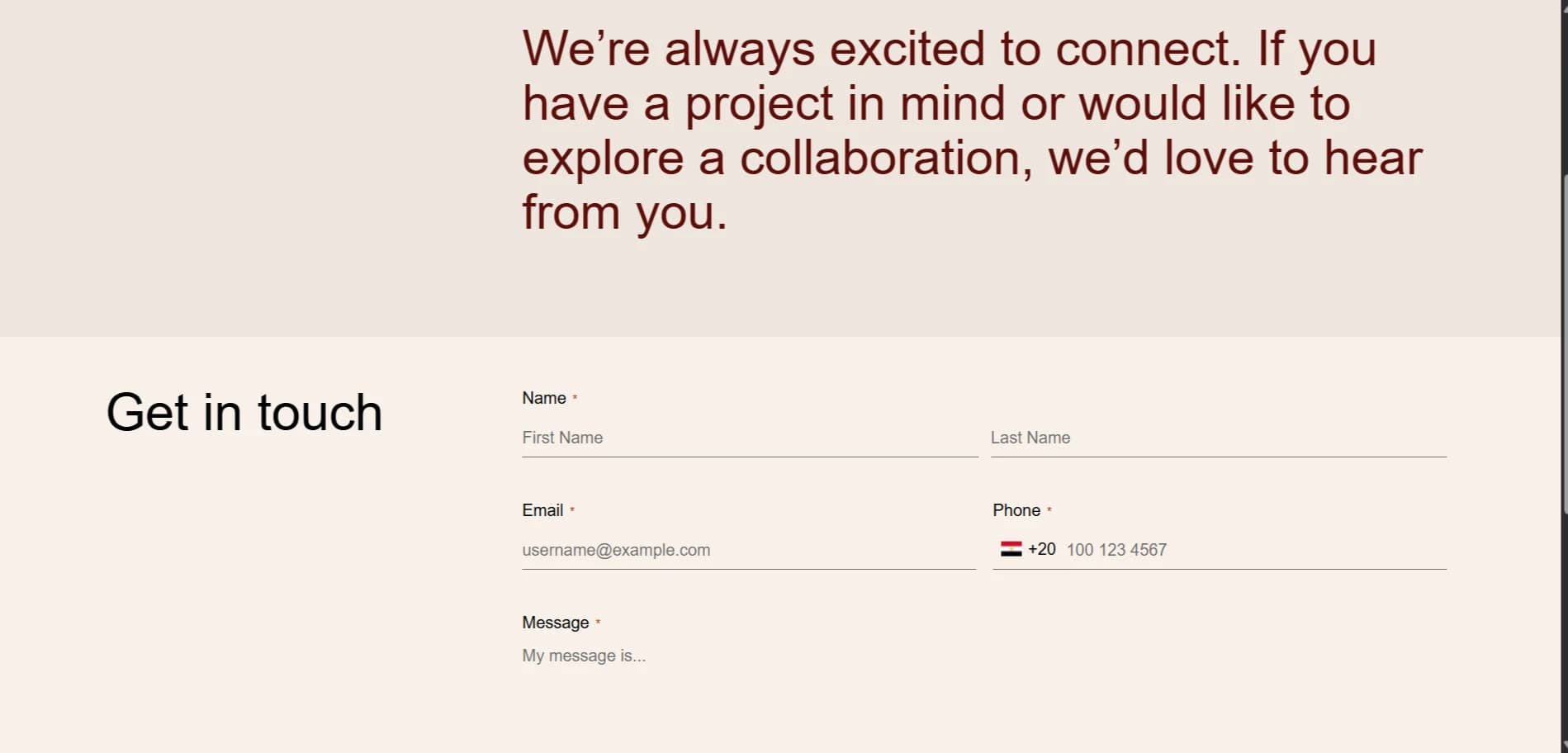The width and height of the screenshot is (1568, 753).
Task: Click the 'Get in touch' heading
Action: point(244,413)
